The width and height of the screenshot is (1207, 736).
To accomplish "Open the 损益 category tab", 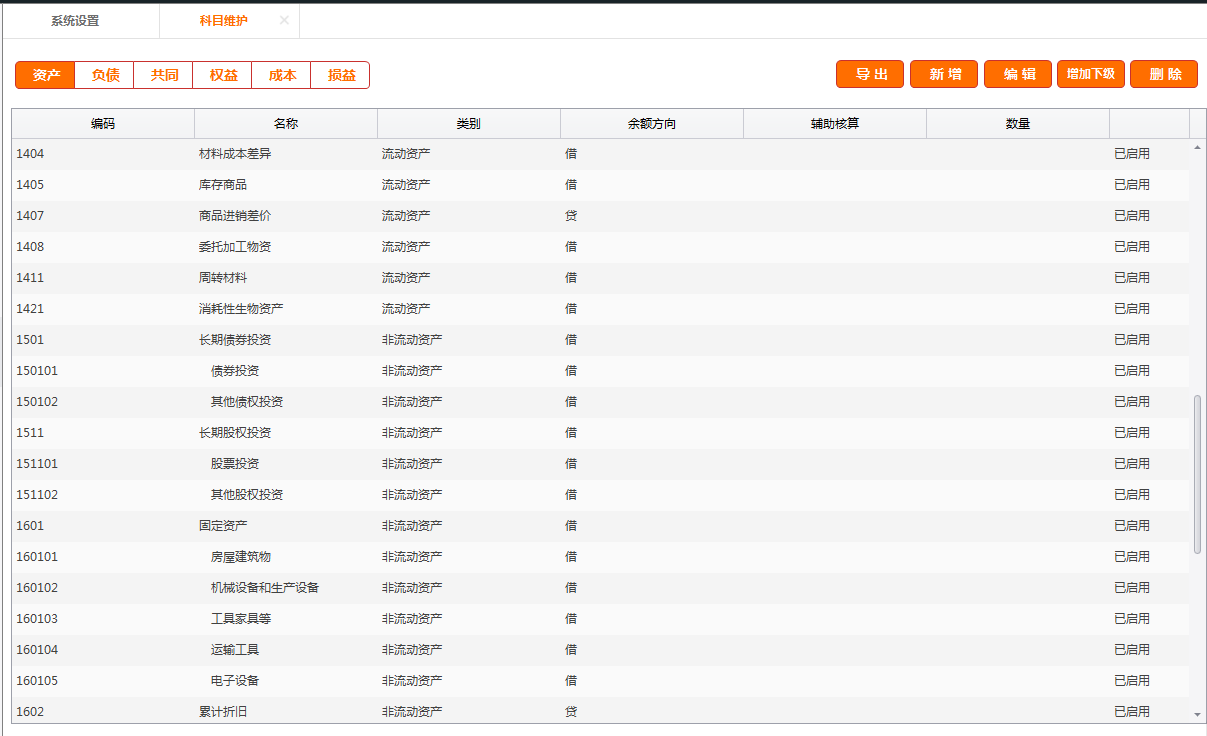I will (x=341, y=75).
